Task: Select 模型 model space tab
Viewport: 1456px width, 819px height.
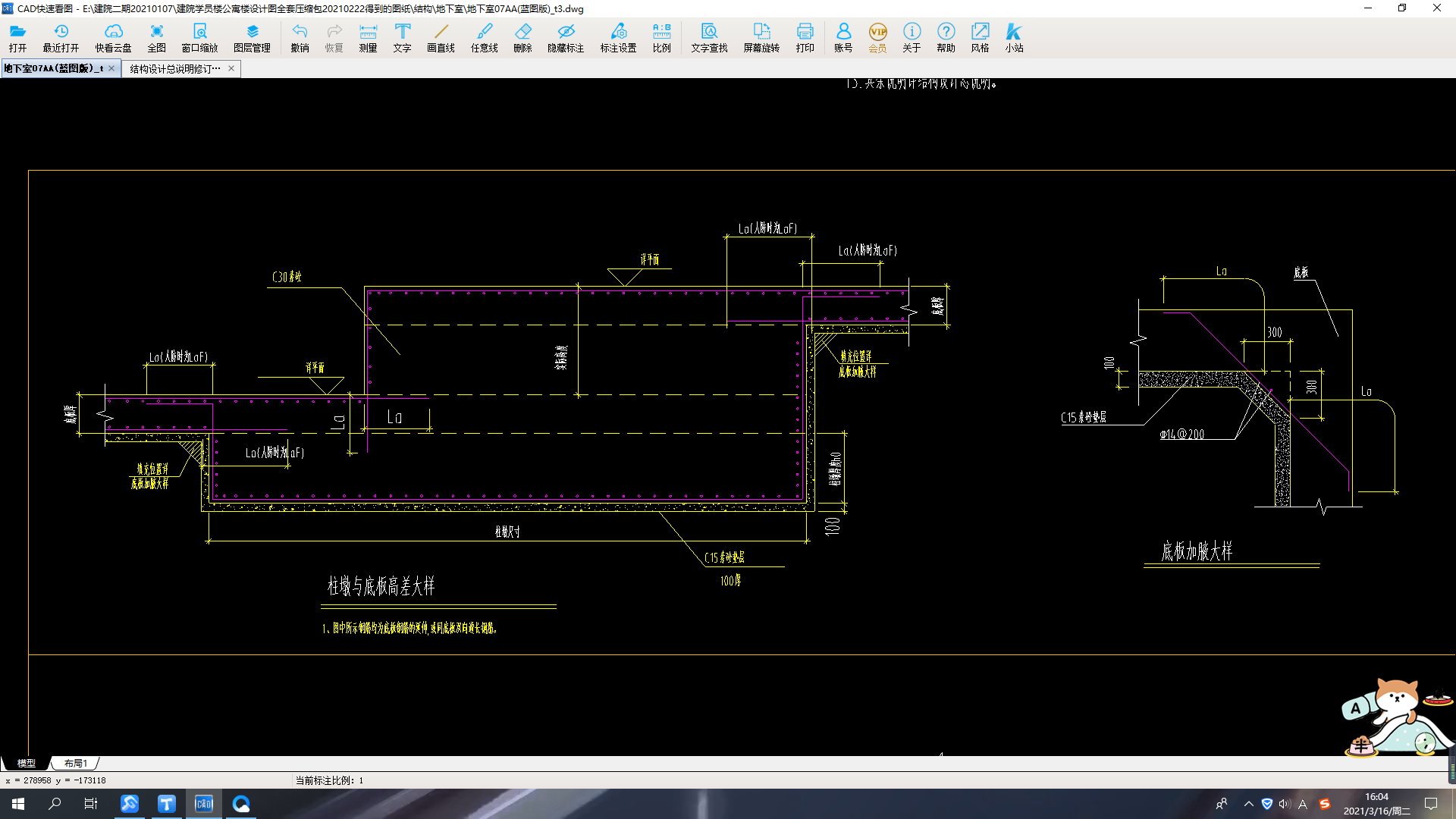Action: tap(26, 763)
